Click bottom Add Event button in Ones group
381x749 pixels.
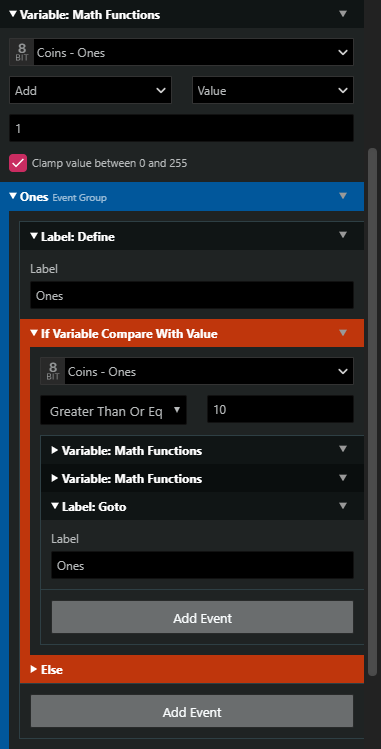(192, 712)
